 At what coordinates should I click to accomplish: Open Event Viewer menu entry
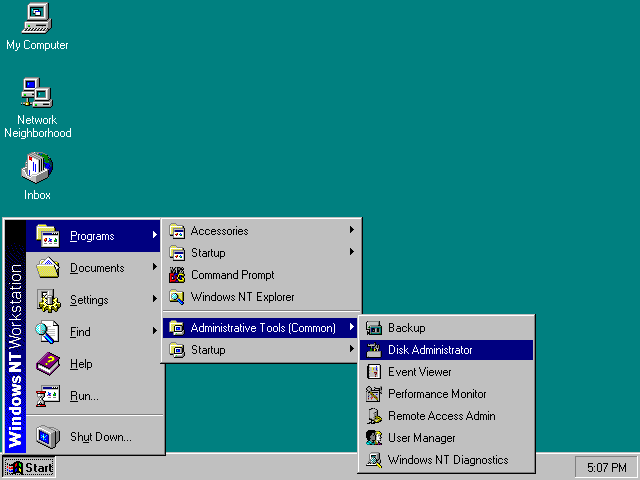(447, 372)
